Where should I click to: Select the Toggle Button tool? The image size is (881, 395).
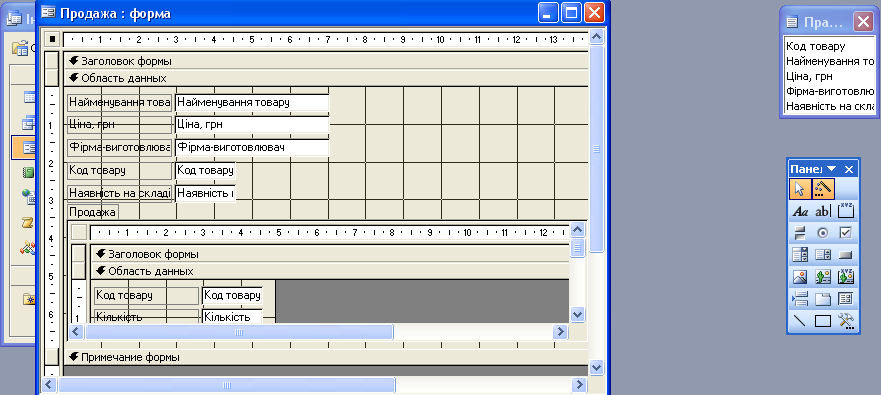pyautogui.click(x=800, y=233)
